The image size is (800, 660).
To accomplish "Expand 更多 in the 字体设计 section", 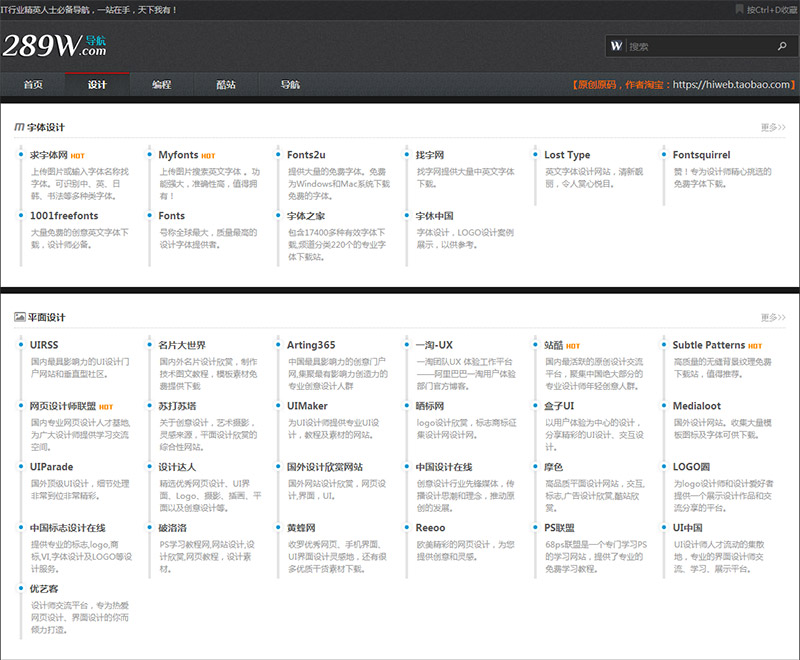I will (773, 128).
